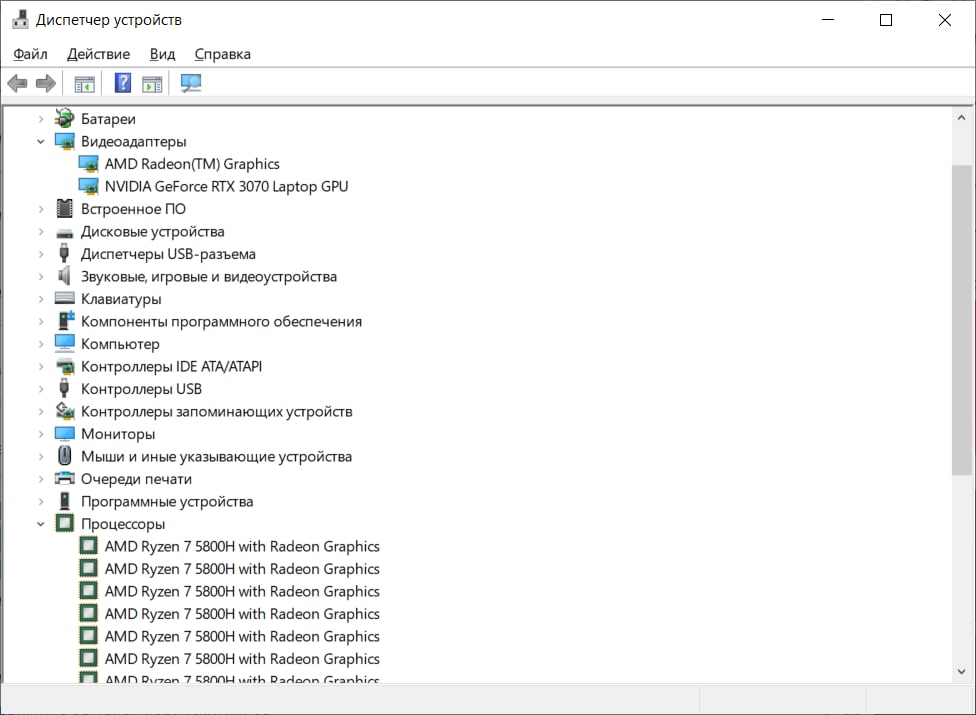Image resolution: width=976 pixels, height=715 pixels.
Task: Click the Программные устройства icon
Action: 64,501
